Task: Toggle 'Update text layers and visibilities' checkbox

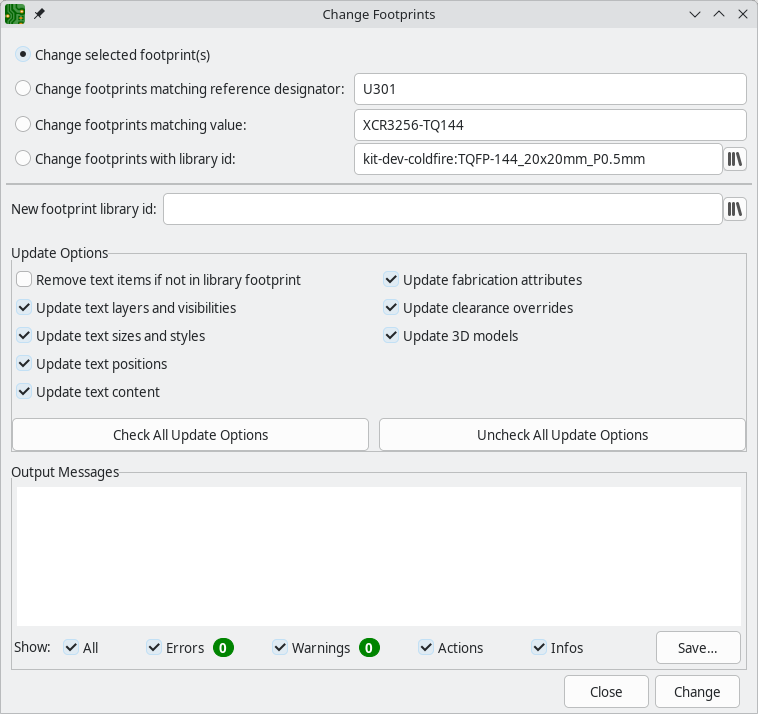Action: [x=24, y=308]
